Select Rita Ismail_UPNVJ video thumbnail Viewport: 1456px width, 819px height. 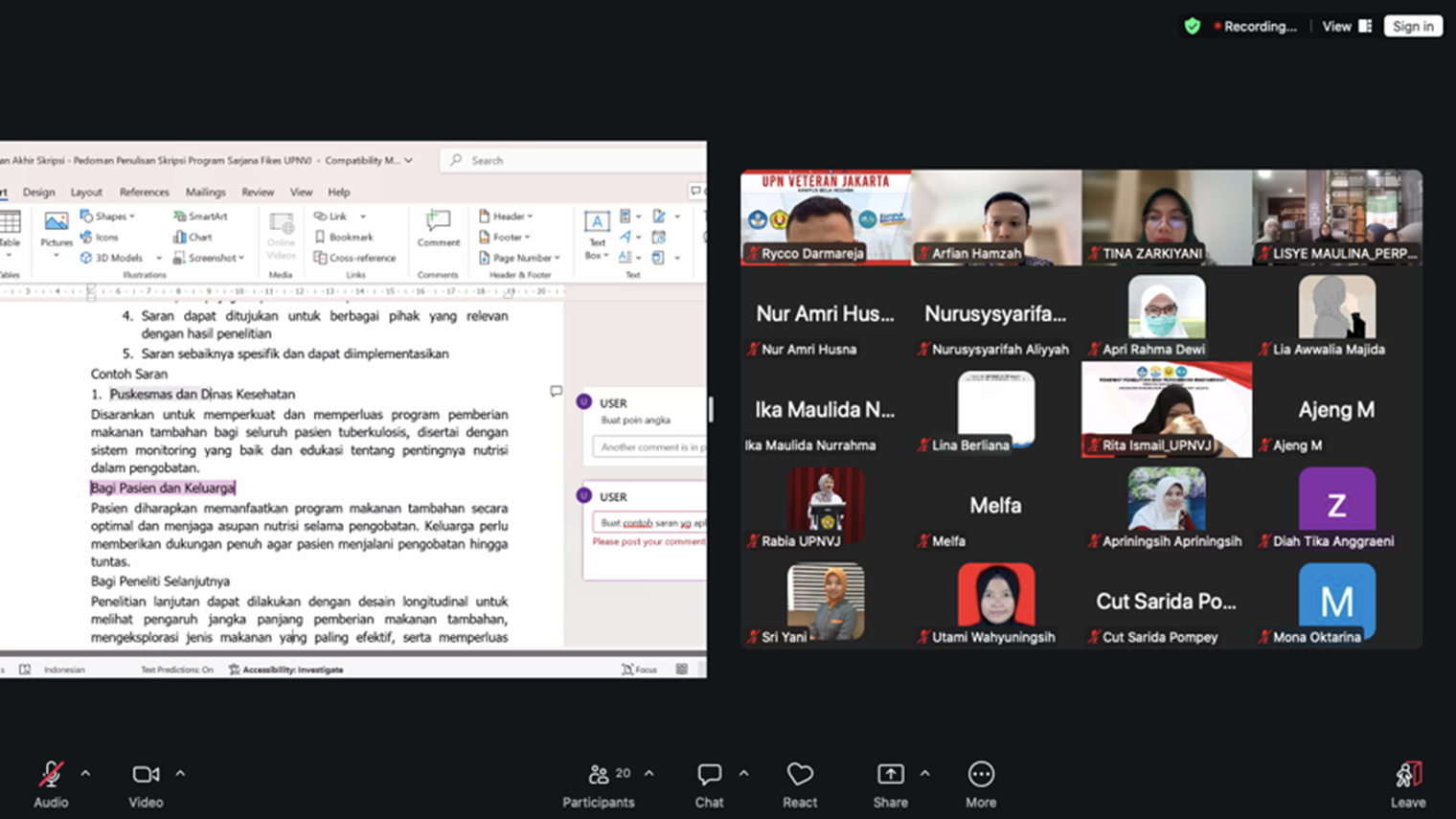1166,409
